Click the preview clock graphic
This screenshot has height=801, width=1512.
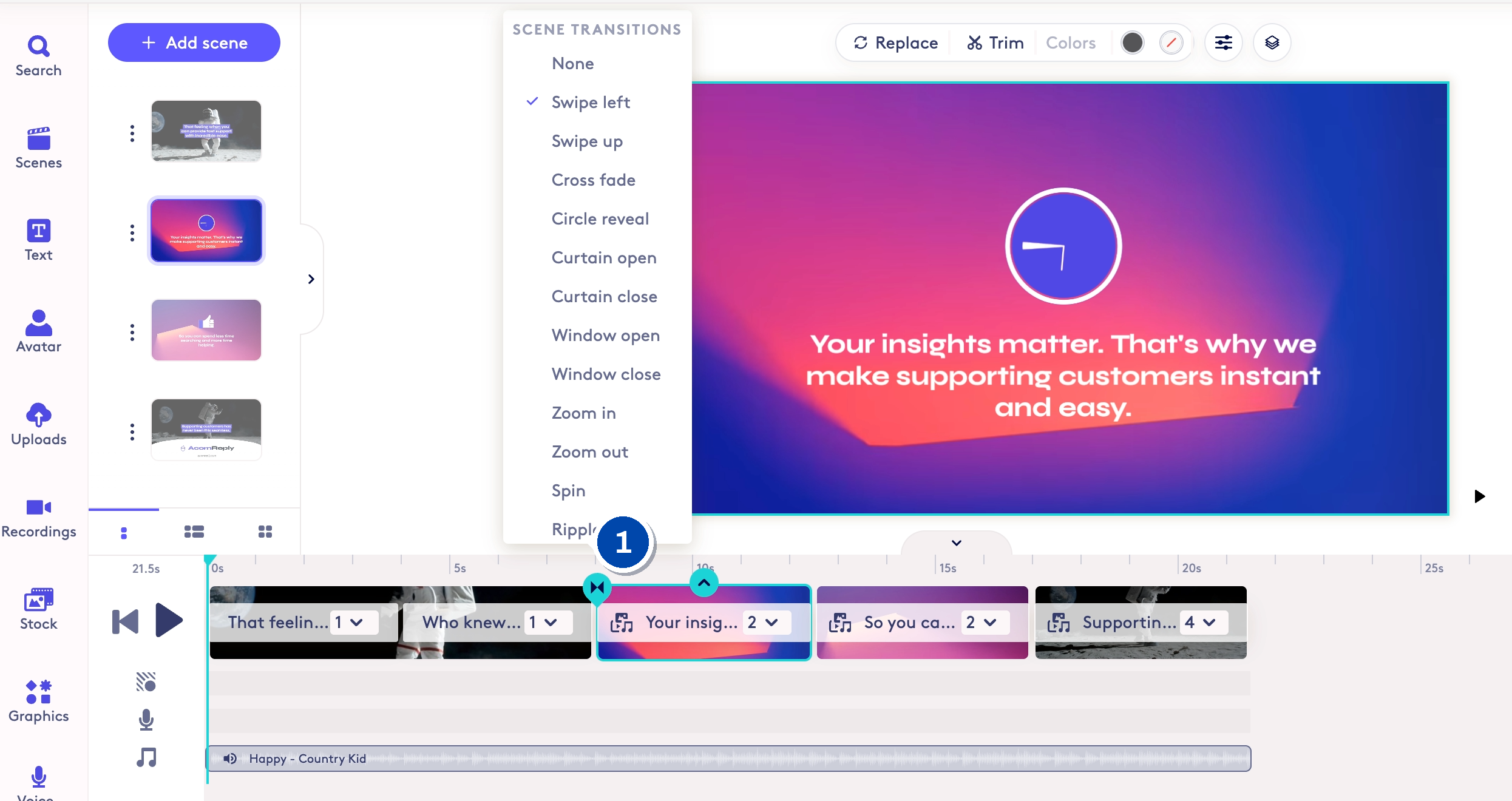coord(1063,246)
